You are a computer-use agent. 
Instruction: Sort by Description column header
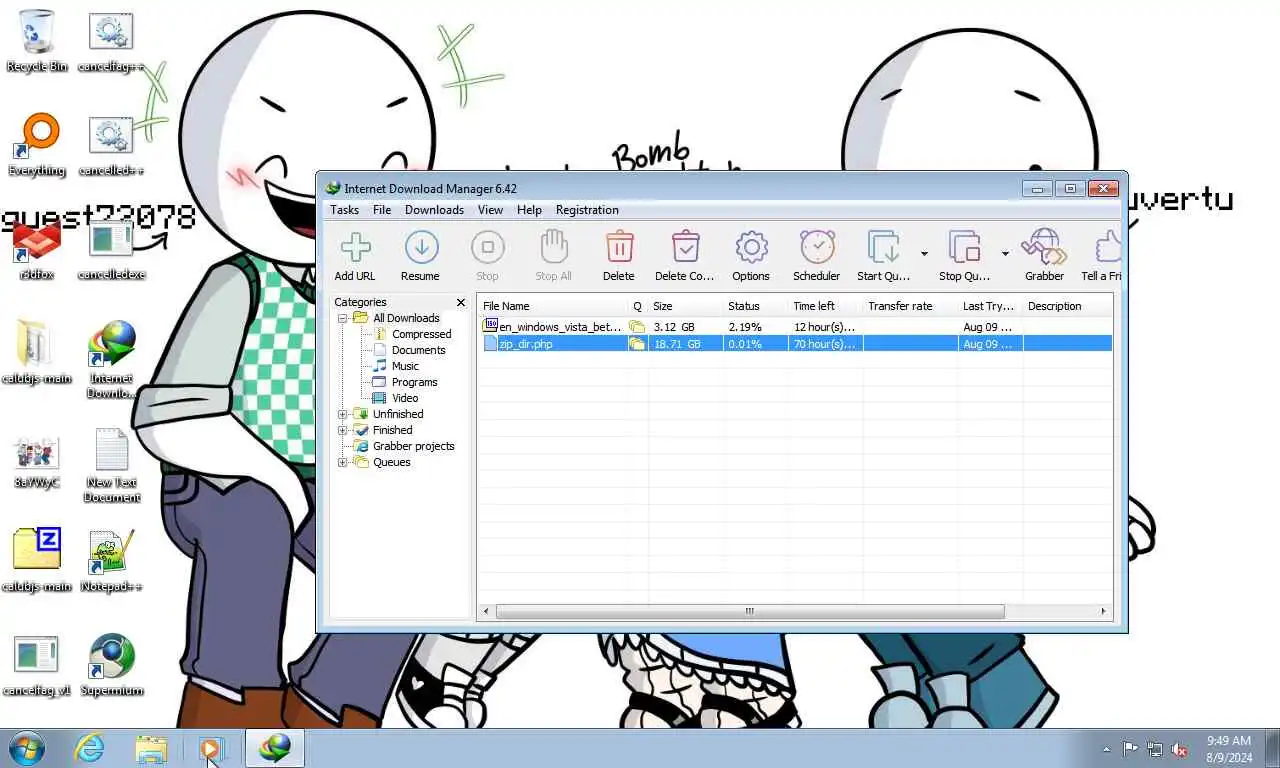(x=1067, y=306)
